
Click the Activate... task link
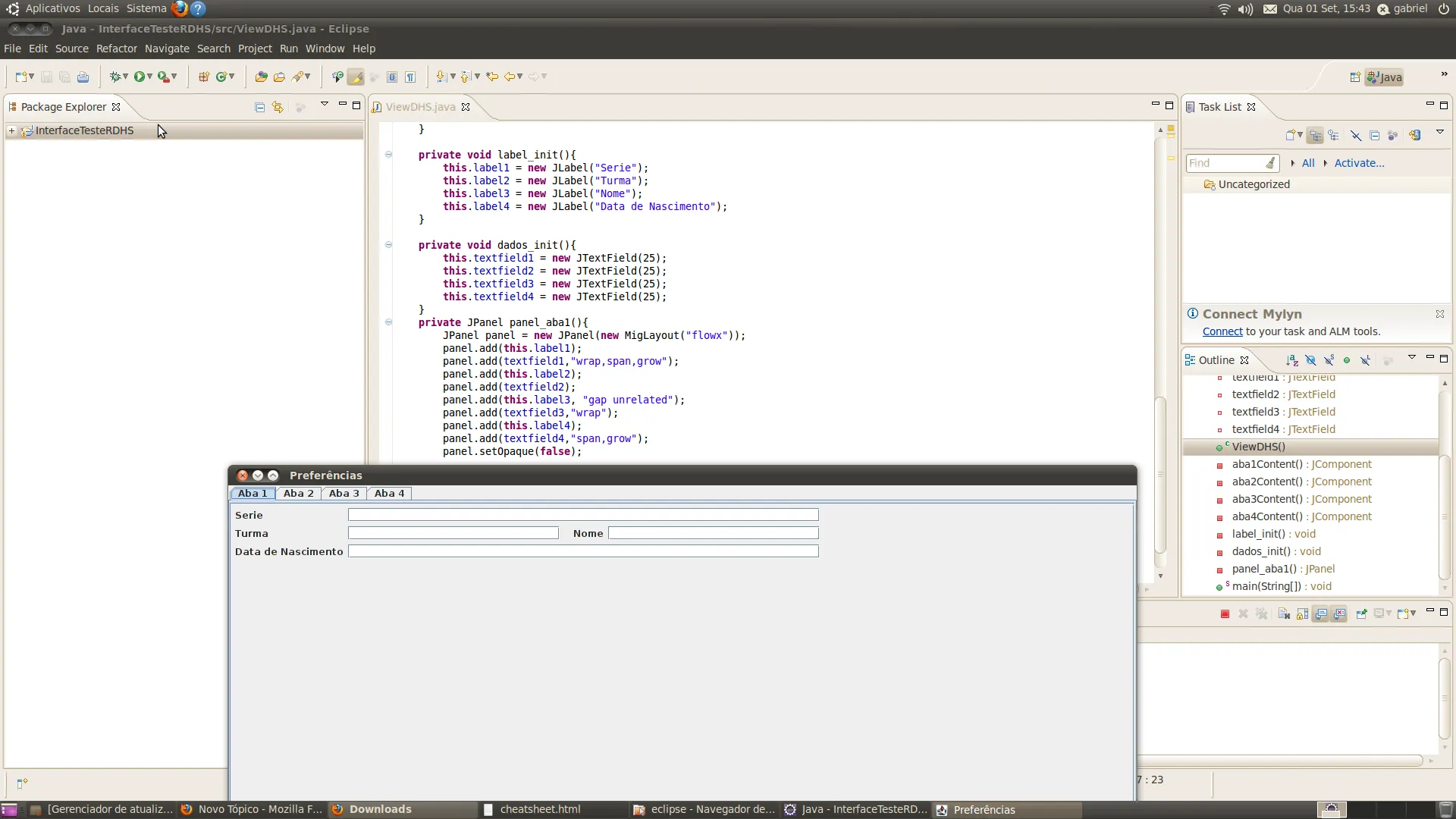click(x=1359, y=163)
